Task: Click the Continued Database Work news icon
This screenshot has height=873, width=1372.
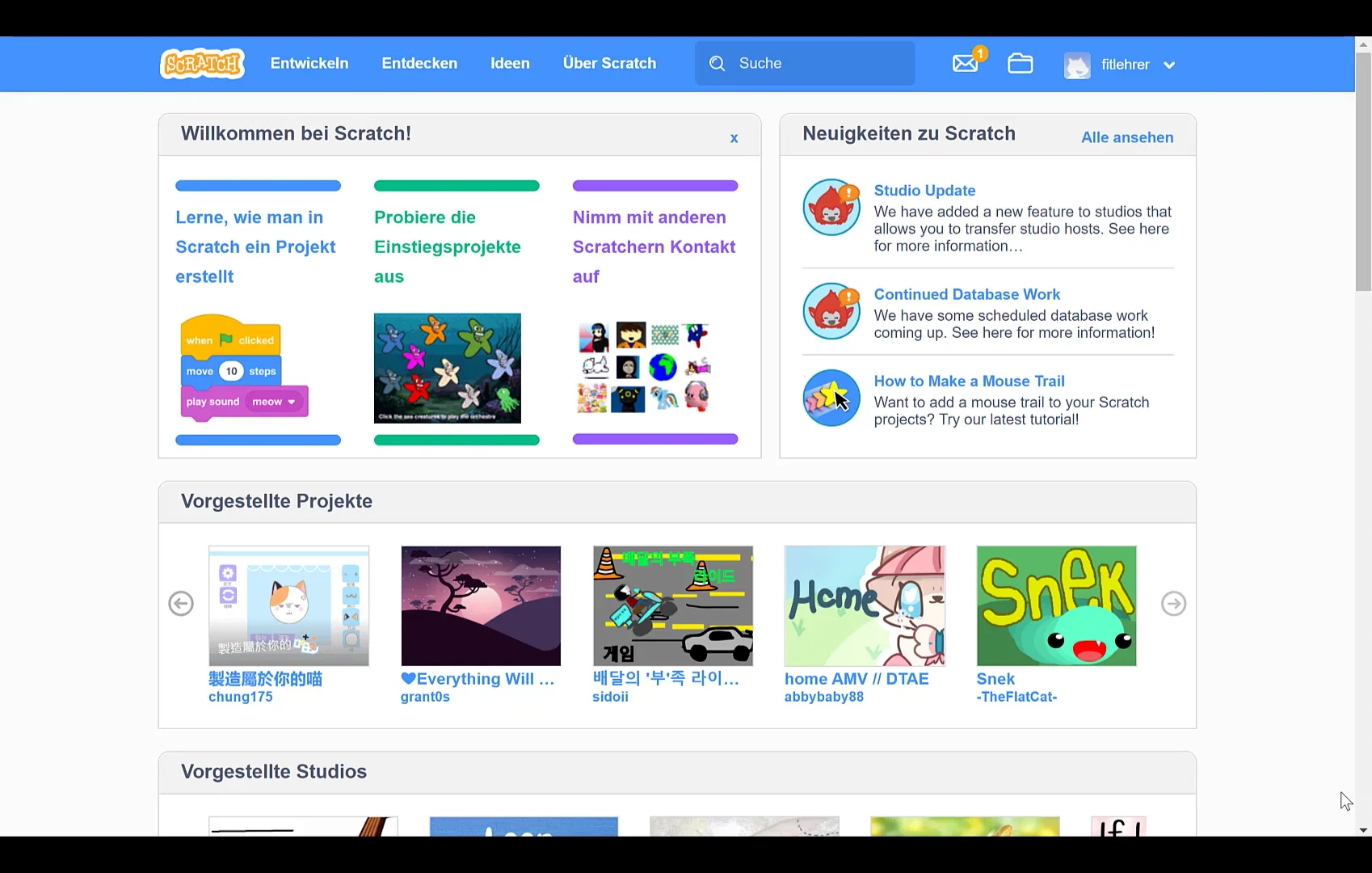Action: pyautogui.click(x=831, y=311)
